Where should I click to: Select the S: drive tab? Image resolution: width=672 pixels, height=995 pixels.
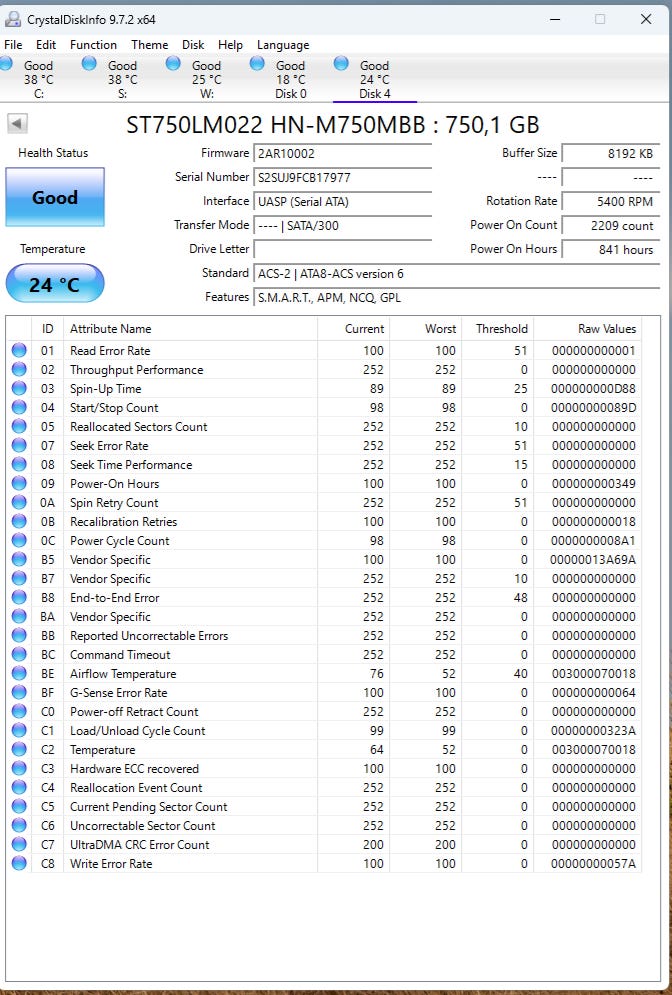(122, 79)
